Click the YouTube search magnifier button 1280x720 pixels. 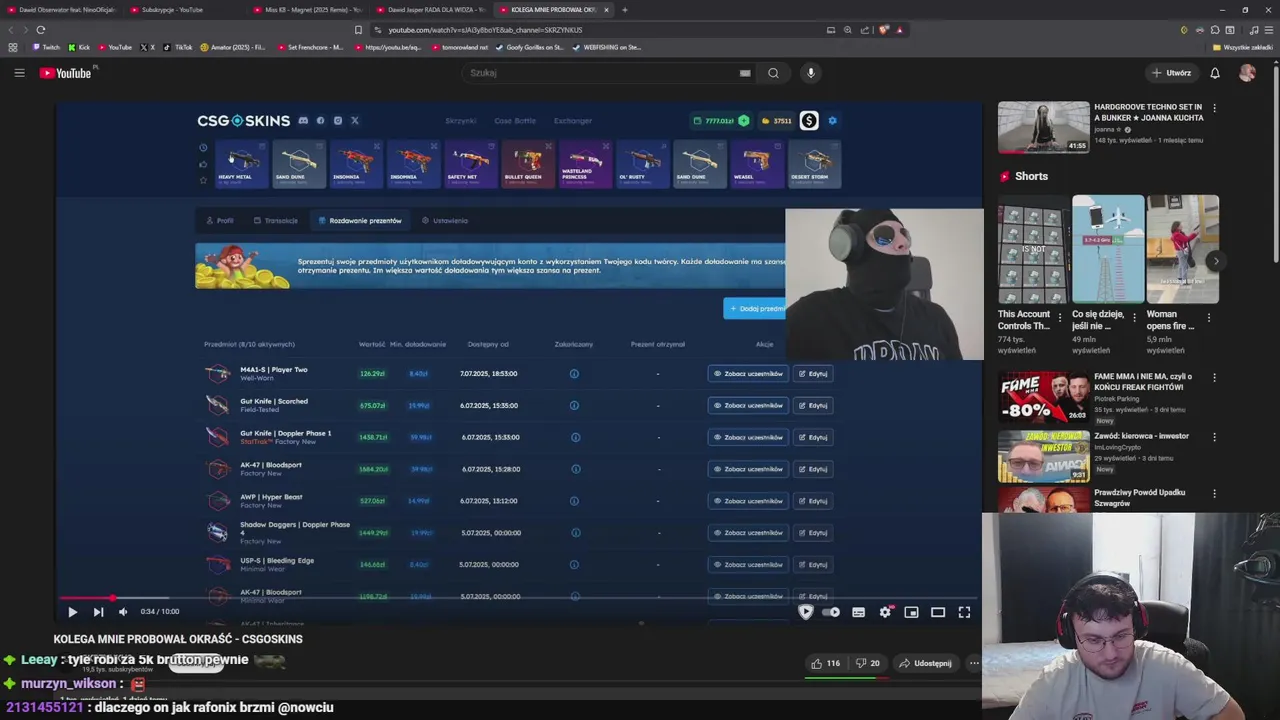[x=773, y=73]
